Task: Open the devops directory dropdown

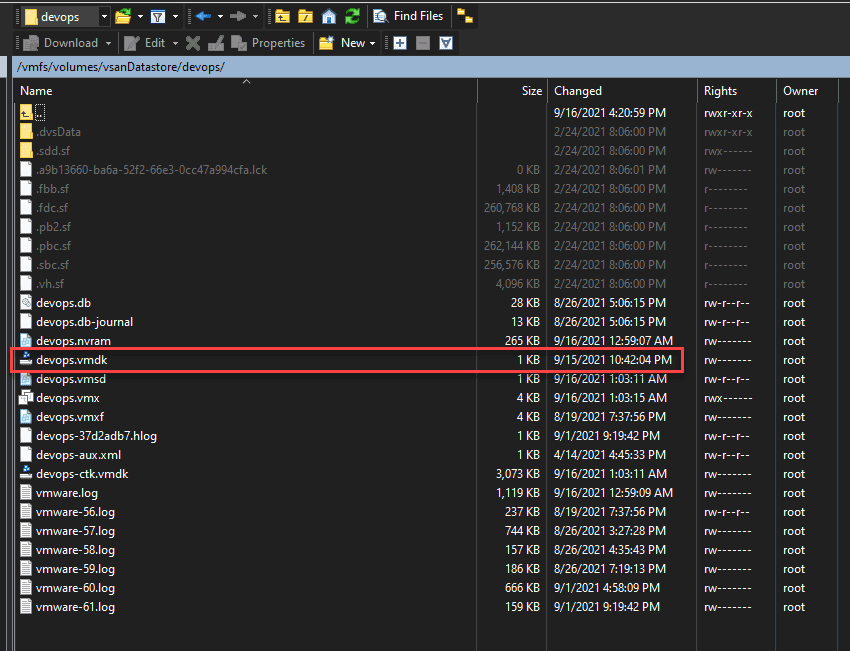Action: [x=104, y=16]
